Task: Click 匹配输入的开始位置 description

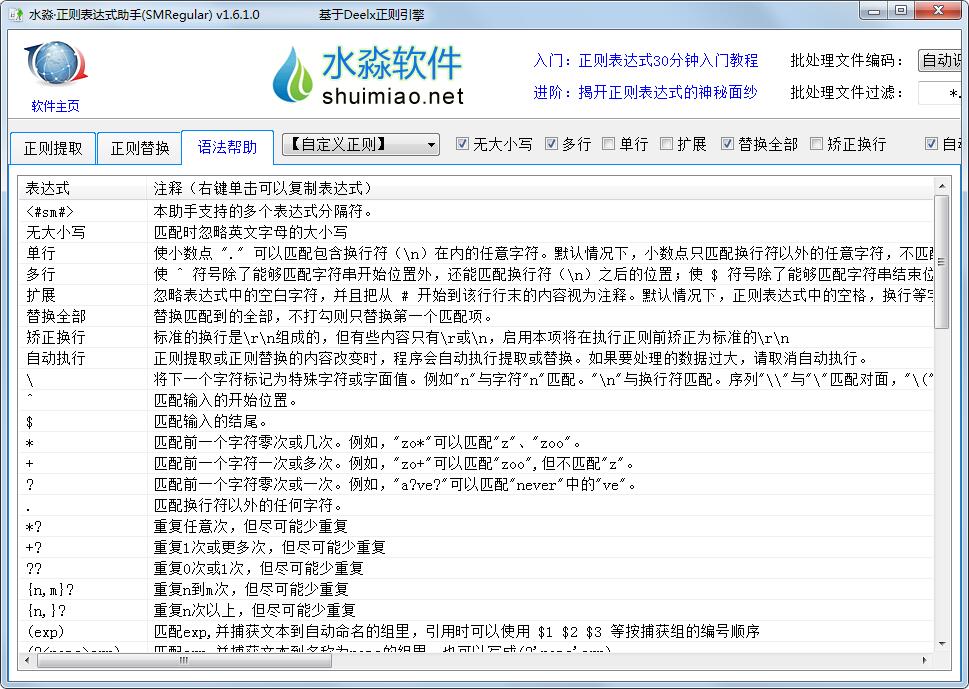Action: 226,401
